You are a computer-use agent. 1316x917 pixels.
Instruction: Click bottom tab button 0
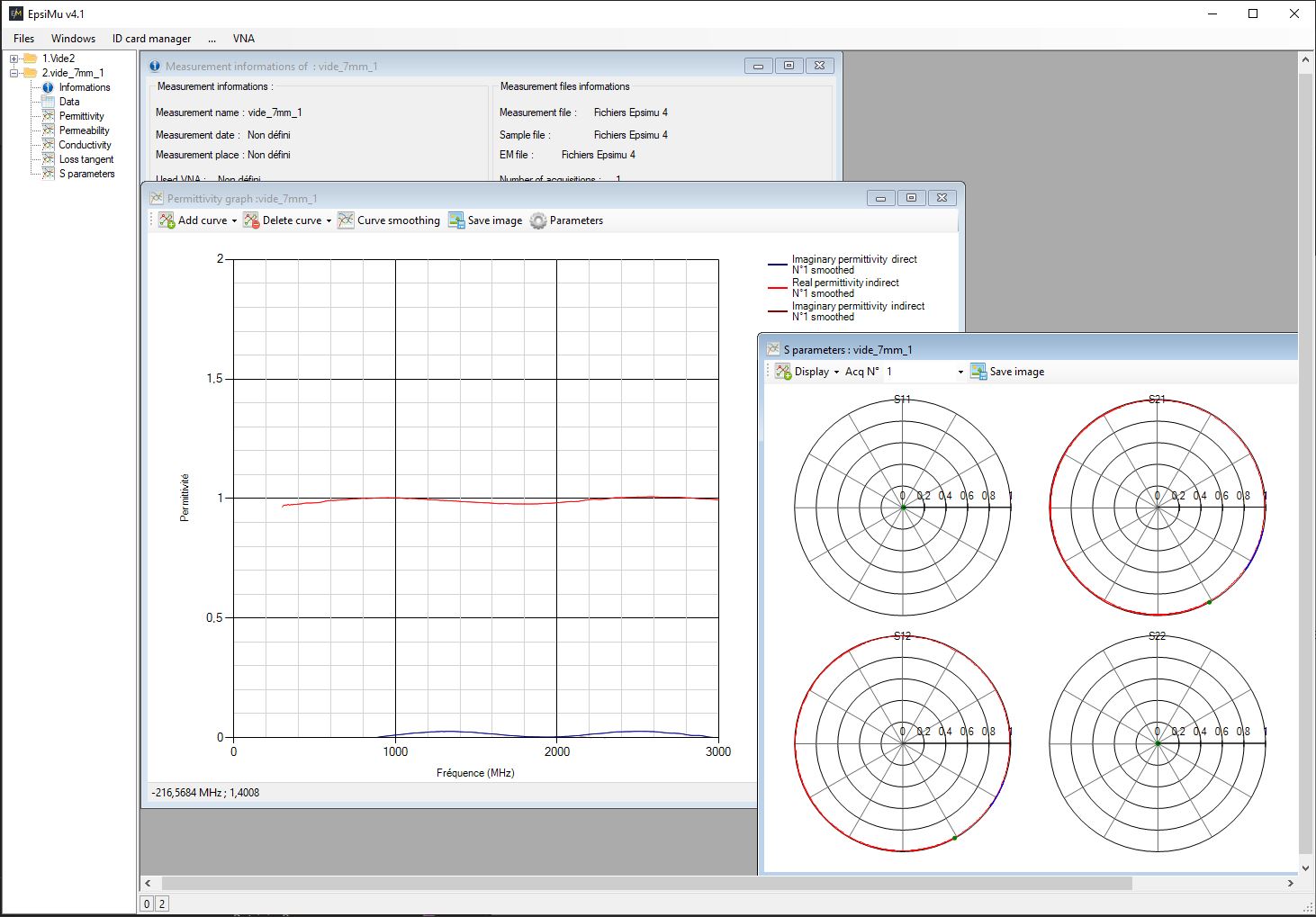point(147,904)
